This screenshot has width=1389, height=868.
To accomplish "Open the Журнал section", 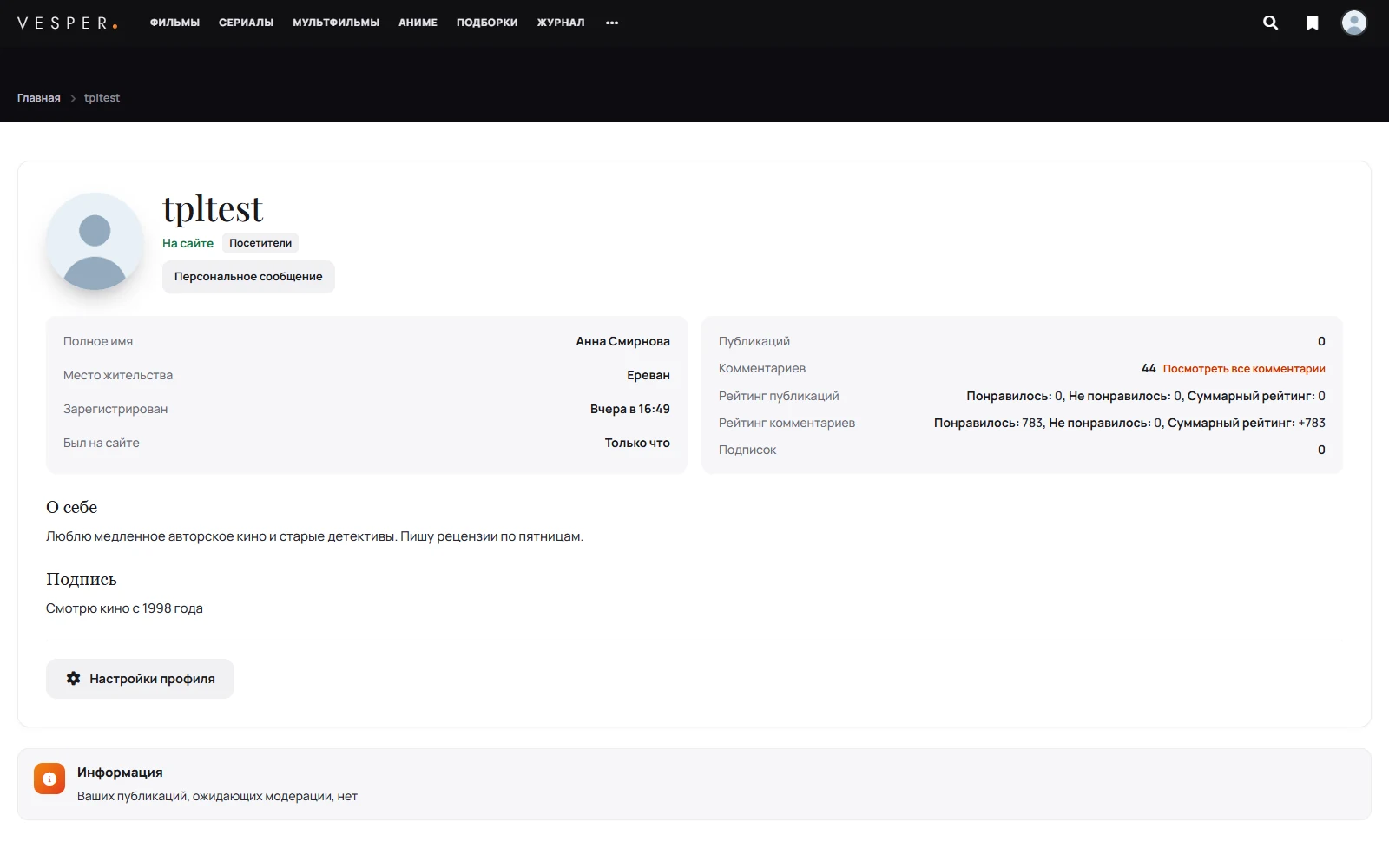I will tap(561, 23).
